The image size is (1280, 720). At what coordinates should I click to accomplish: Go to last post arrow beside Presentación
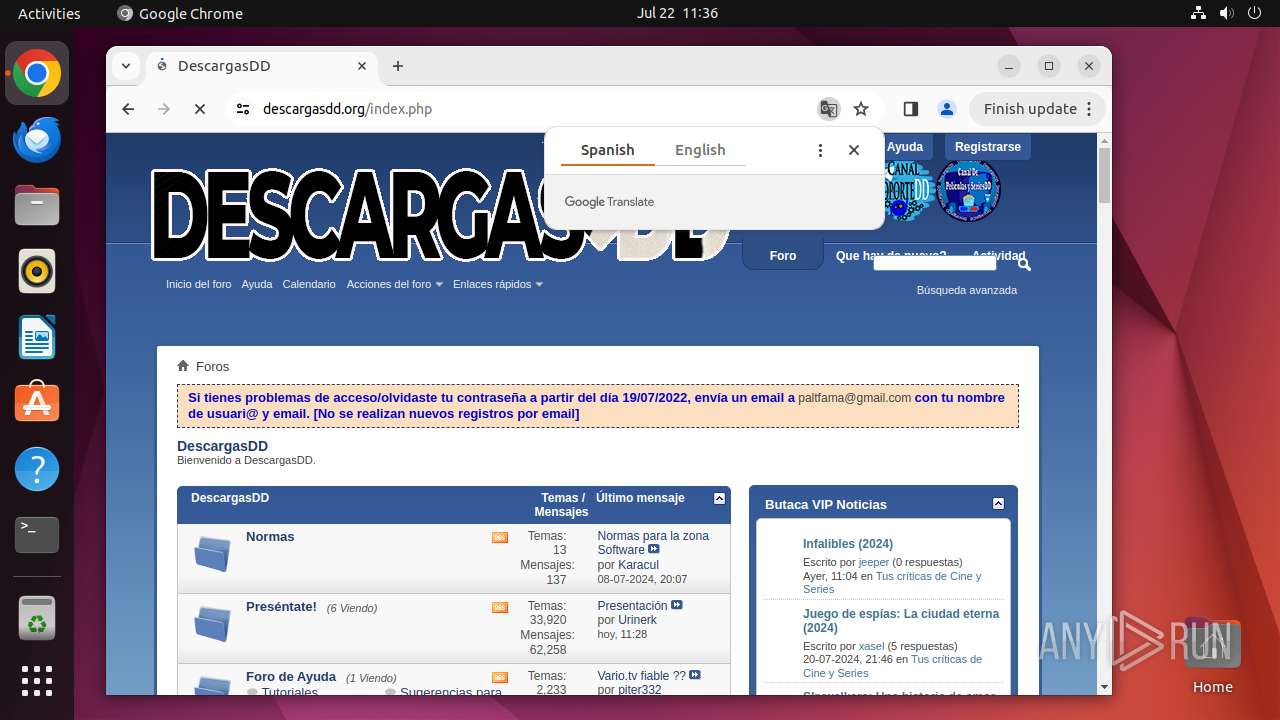pyautogui.click(x=677, y=605)
